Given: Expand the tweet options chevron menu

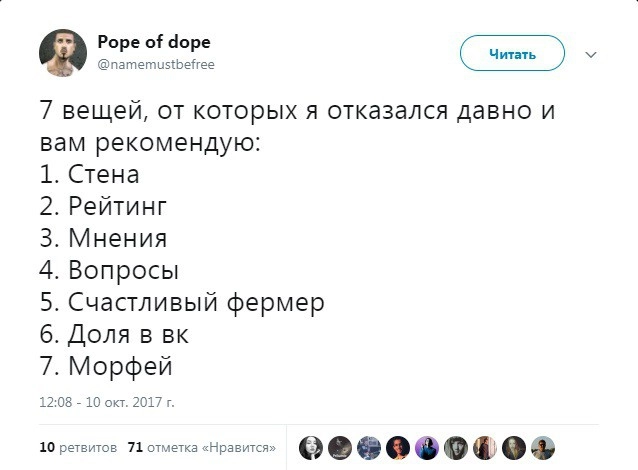Looking at the screenshot, I should click(x=590, y=54).
